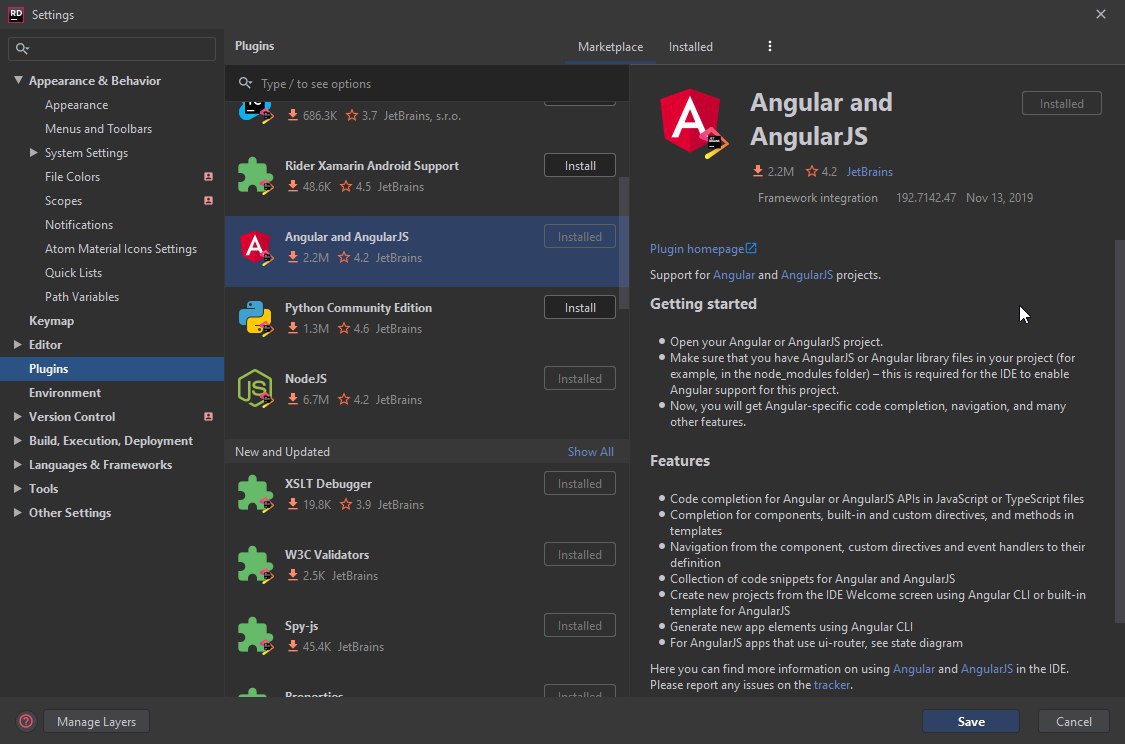Viewport: 1125px width, 744px height.
Task: Click the W3C Validators plugin icon
Action: pyautogui.click(x=255, y=565)
